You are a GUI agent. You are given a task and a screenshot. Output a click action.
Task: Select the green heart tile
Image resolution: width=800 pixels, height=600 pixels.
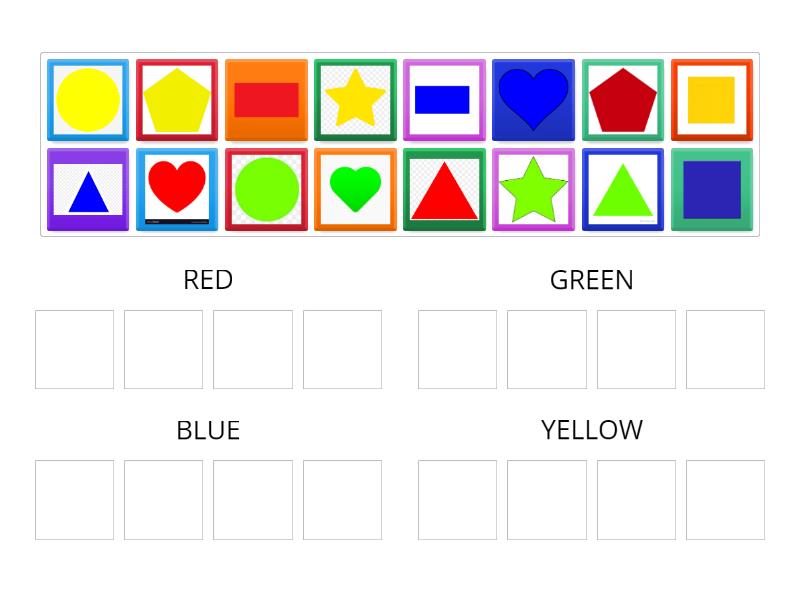355,190
